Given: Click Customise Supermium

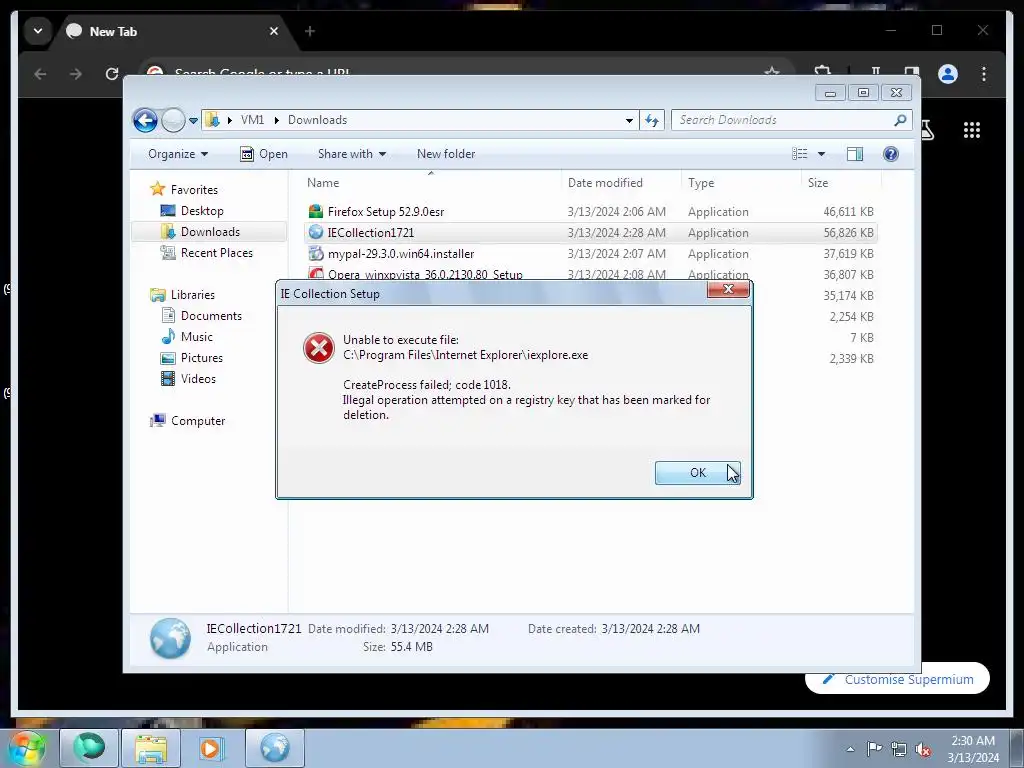Looking at the screenshot, I should click(x=897, y=679).
